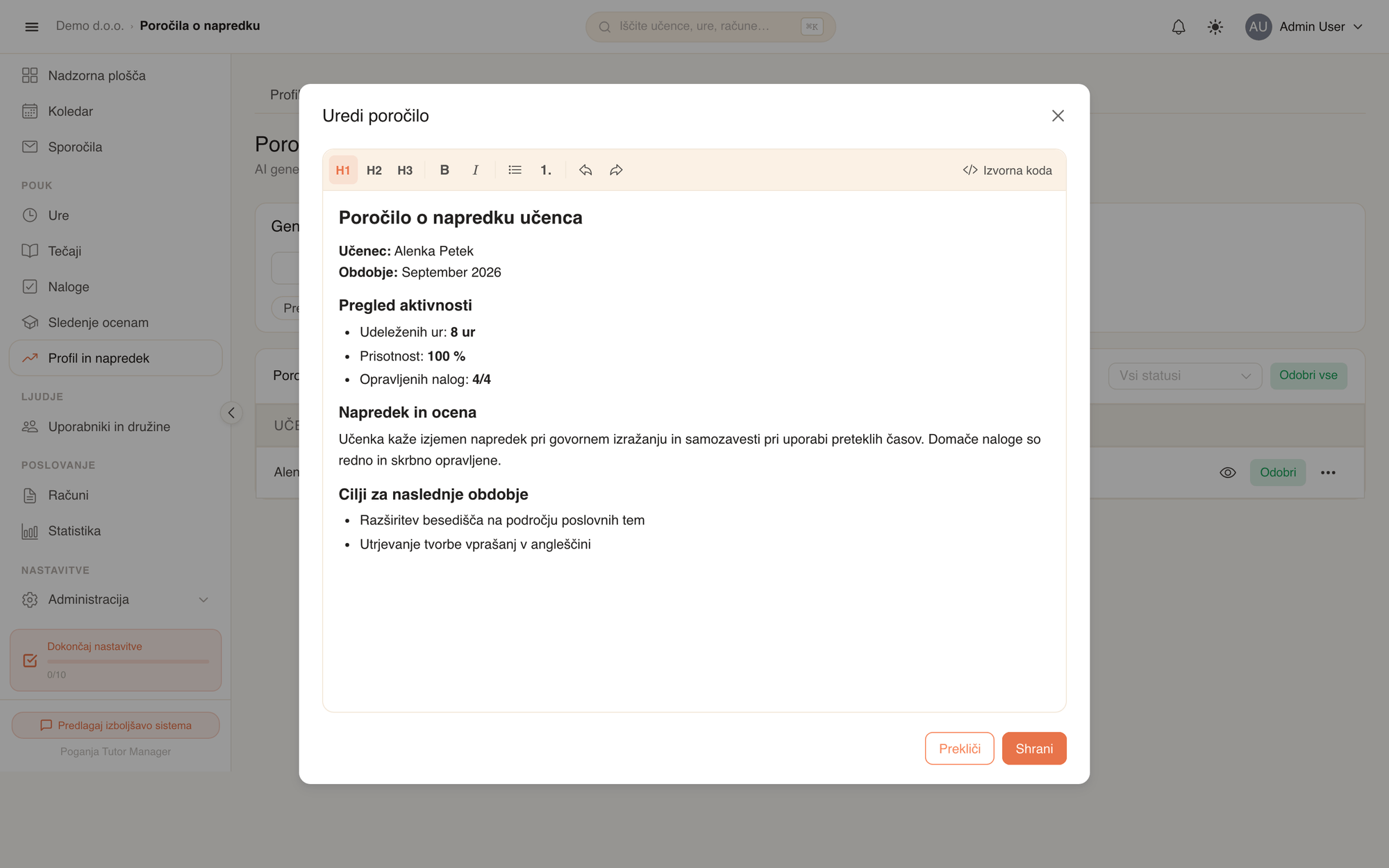Go to Ure in sidebar

point(115,215)
